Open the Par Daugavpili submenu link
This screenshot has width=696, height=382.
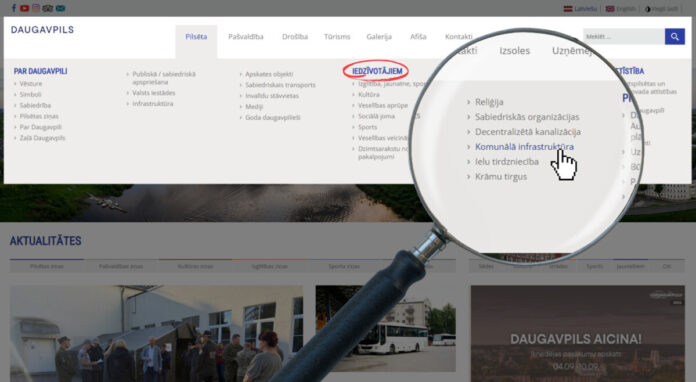pos(40,127)
